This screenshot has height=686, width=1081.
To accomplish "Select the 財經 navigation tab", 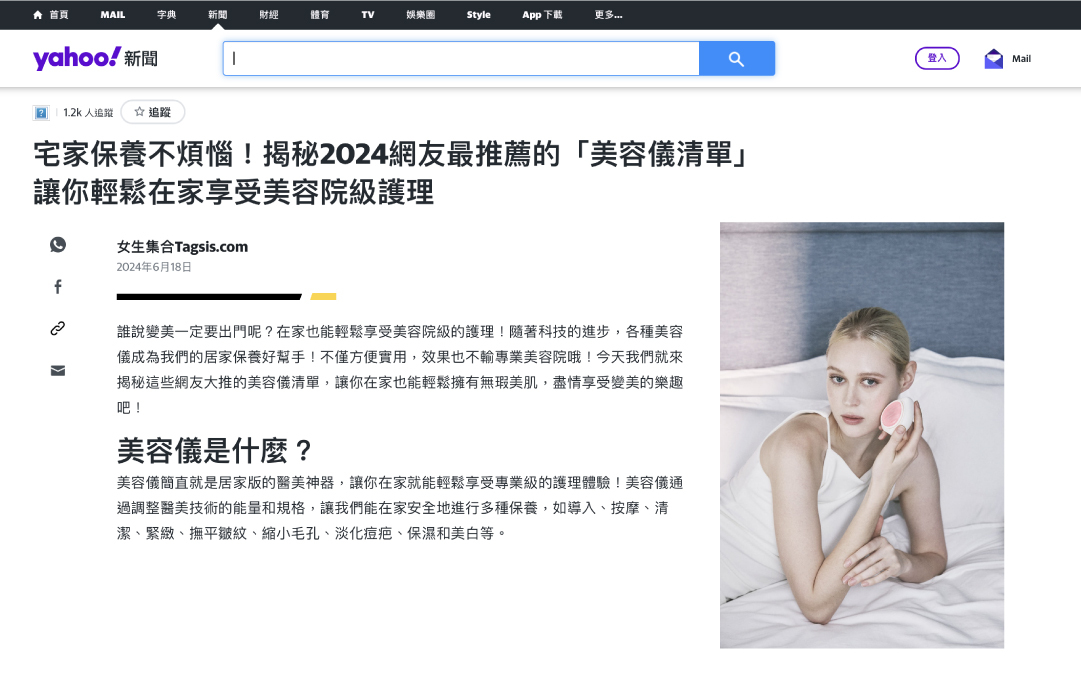I will [269, 15].
